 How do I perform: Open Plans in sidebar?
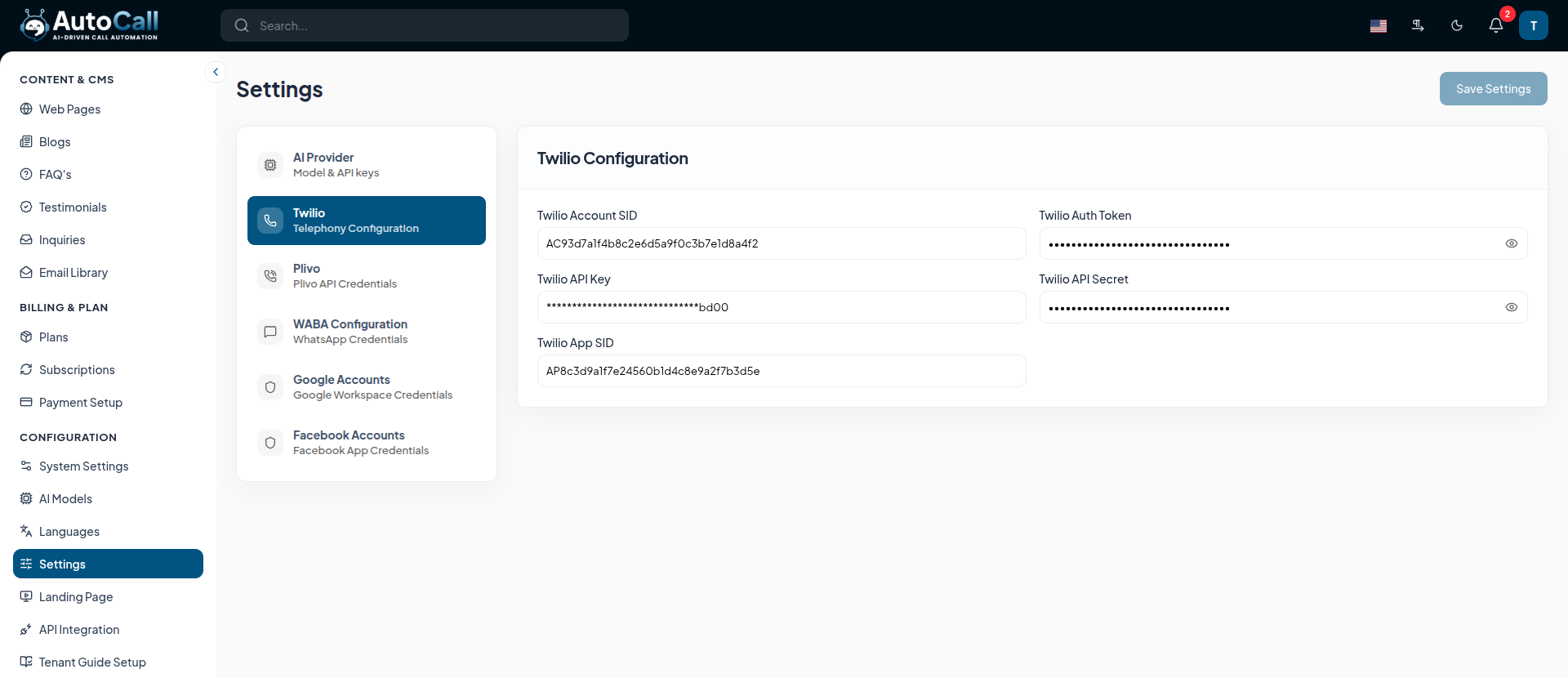point(108,337)
